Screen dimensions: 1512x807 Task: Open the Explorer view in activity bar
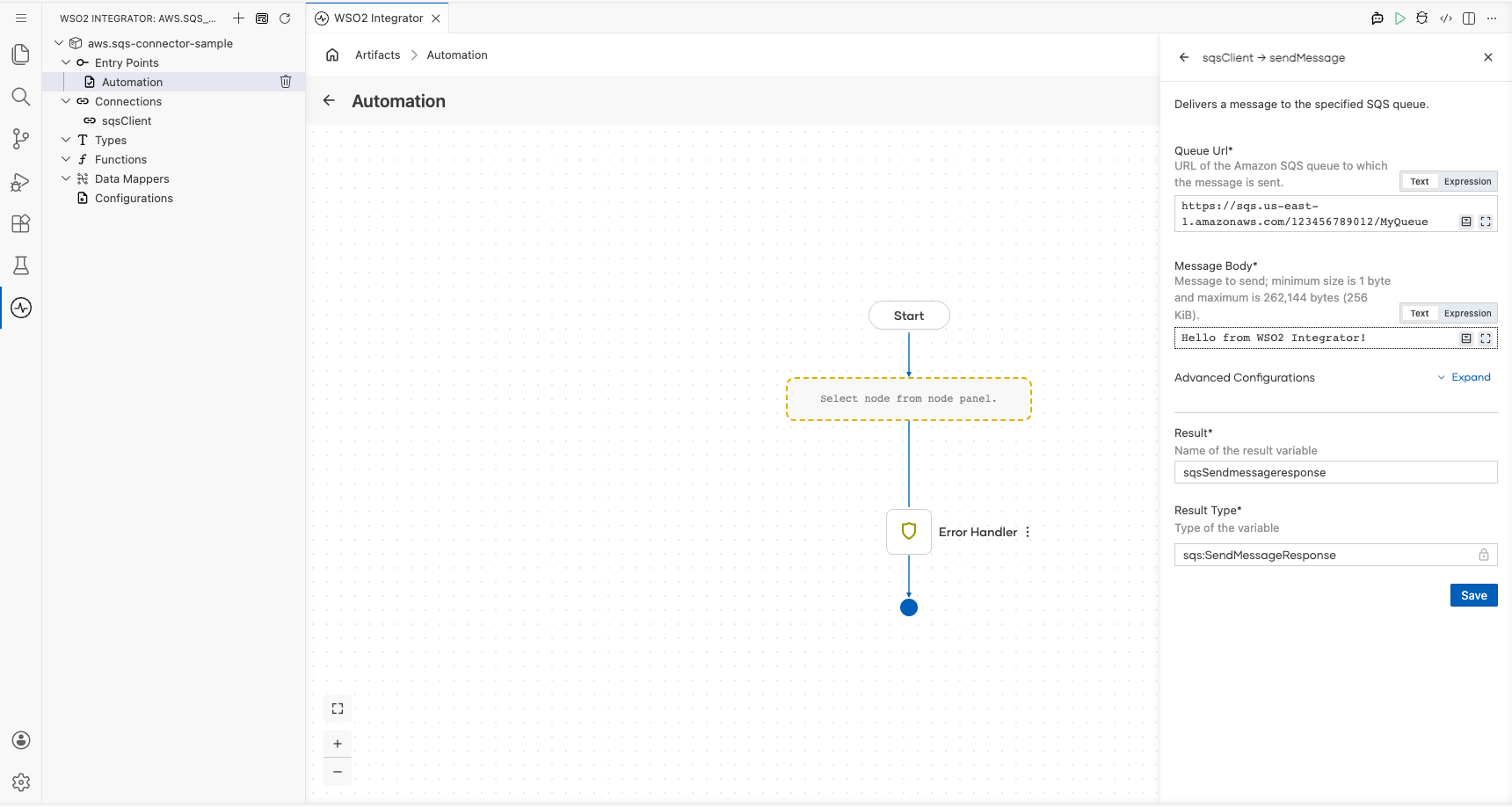(21, 55)
